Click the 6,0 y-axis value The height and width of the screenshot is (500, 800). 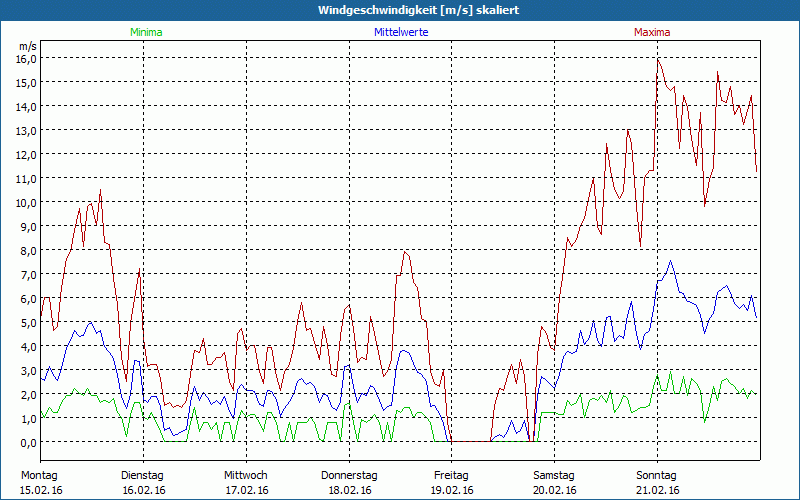pos(30,298)
